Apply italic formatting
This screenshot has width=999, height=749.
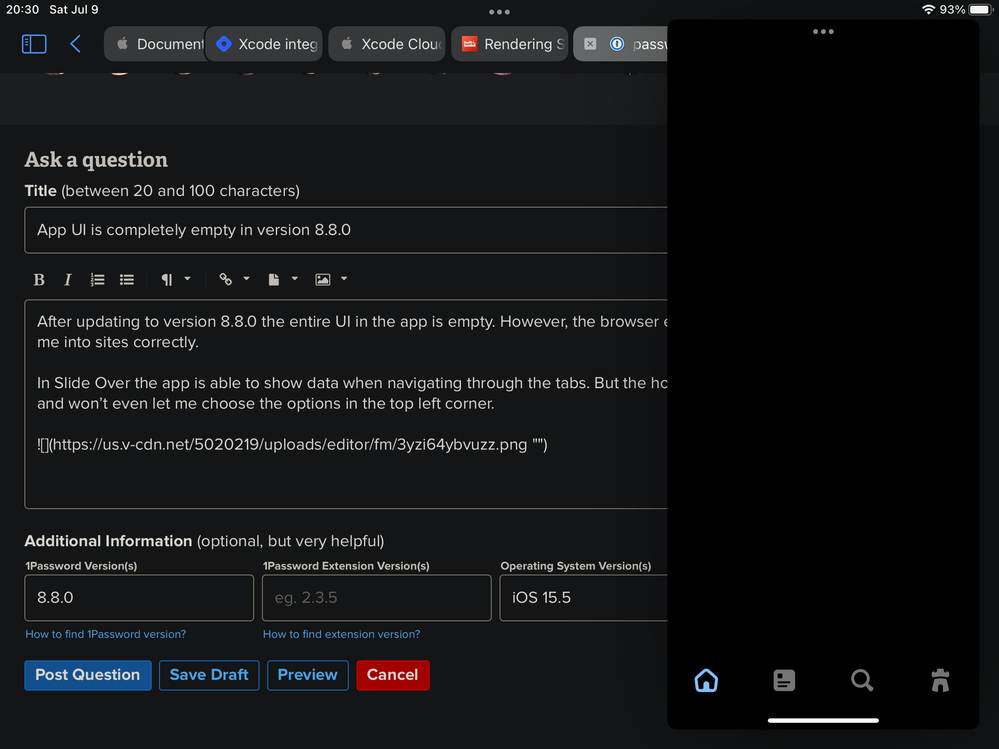[68, 280]
